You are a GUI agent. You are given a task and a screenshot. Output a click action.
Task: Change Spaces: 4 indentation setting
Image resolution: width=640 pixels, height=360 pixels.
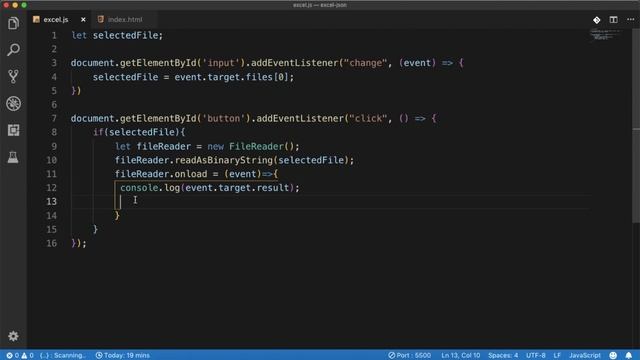coord(503,356)
